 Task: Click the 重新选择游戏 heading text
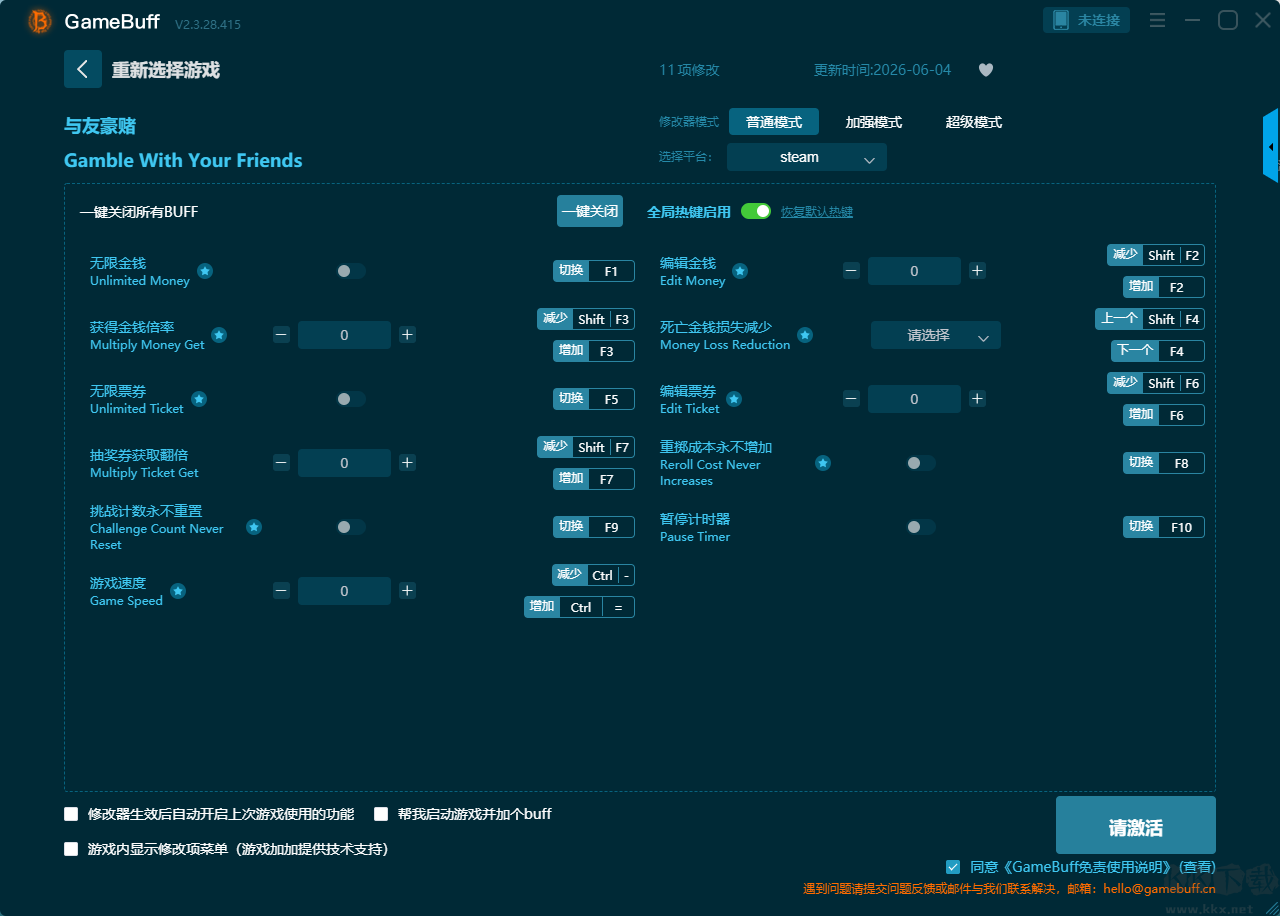[166, 70]
